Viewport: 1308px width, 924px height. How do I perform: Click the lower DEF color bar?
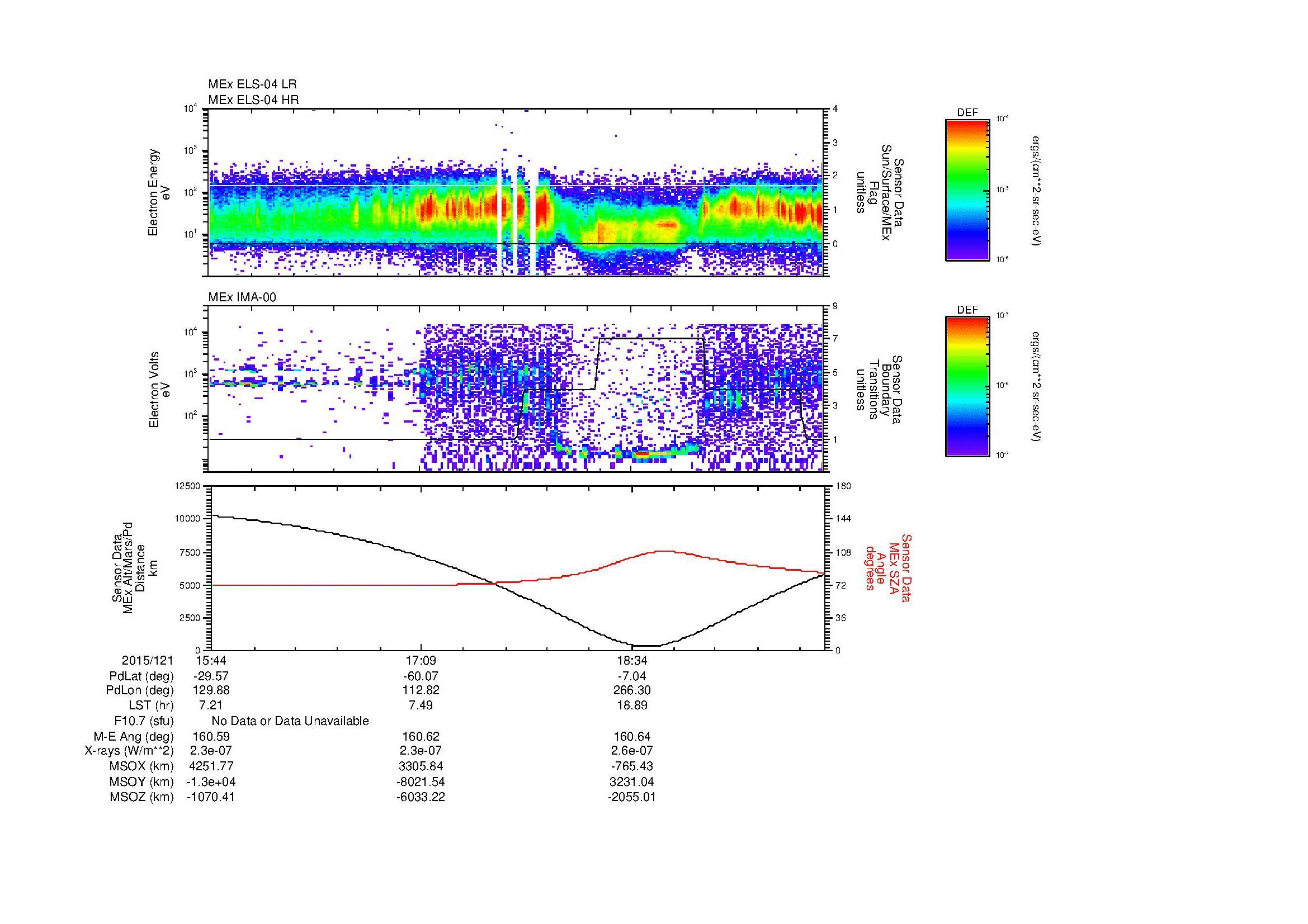(967, 387)
